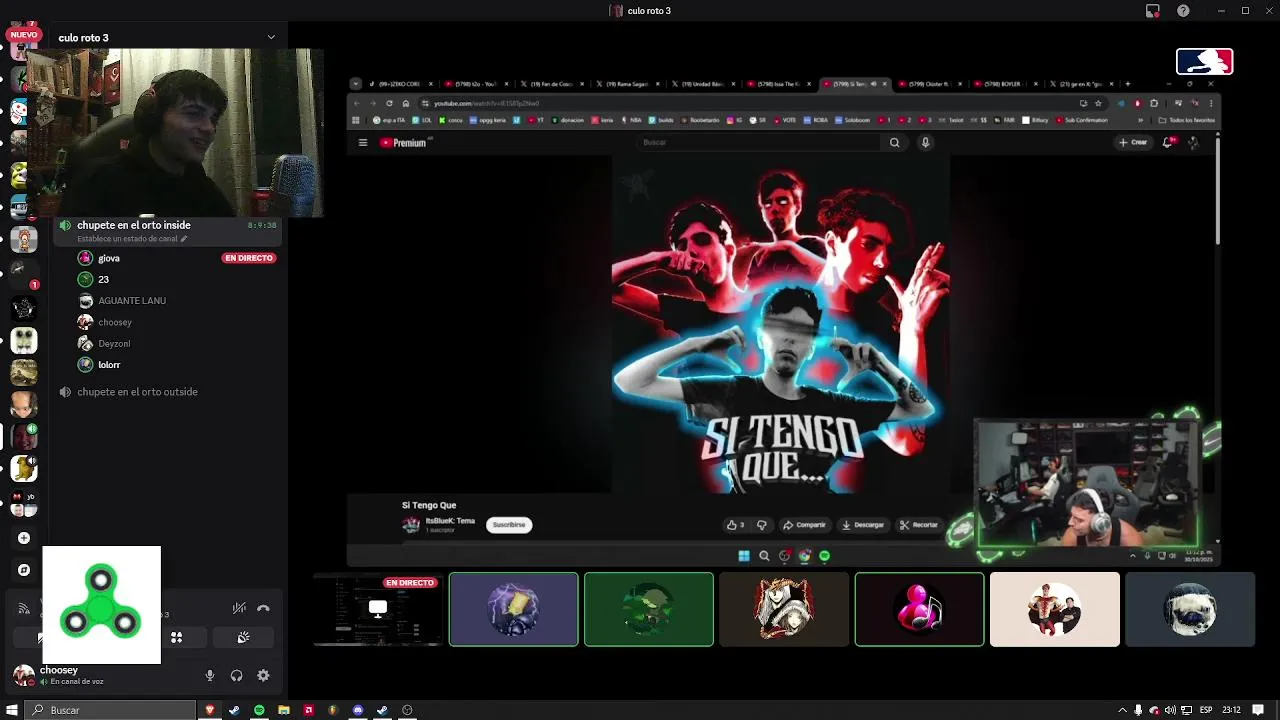Open YouTube hamburger guide menu in stream
Image resolution: width=1280 pixels, height=720 pixels.
point(363,143)
